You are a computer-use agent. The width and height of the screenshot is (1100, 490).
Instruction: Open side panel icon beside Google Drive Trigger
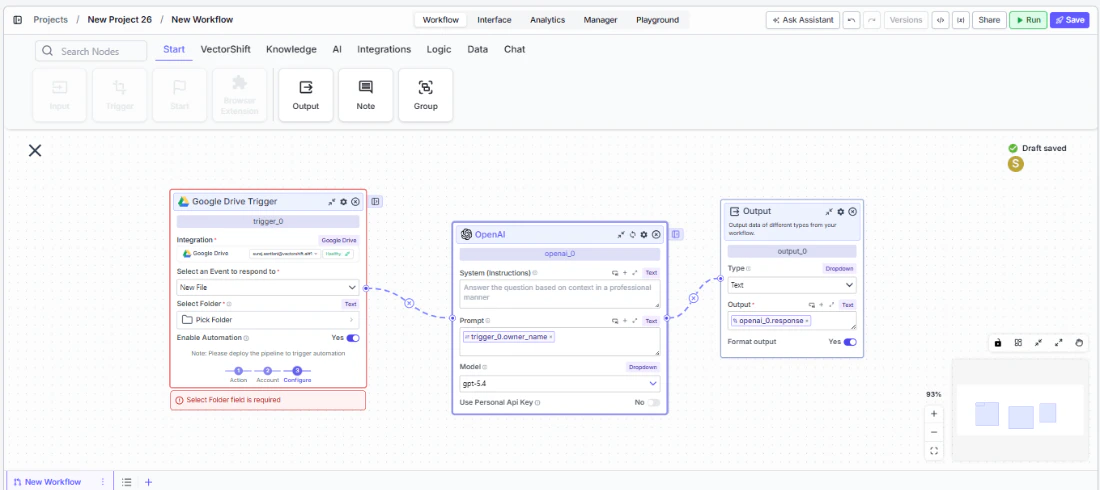[x=376, y=201]
